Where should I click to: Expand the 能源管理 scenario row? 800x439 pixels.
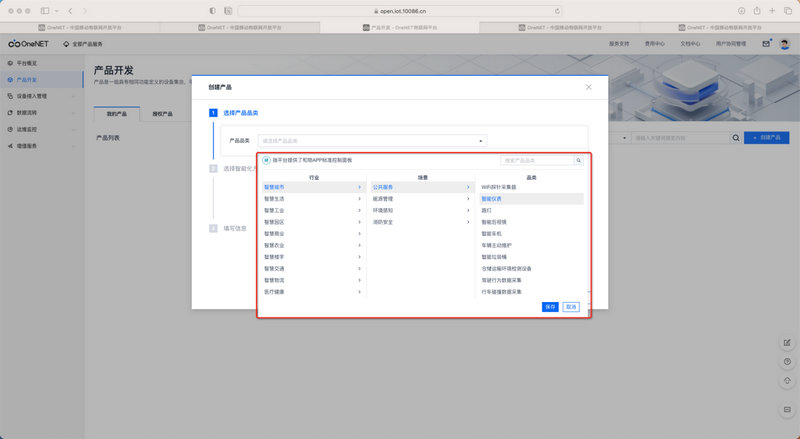pos(420,199)
